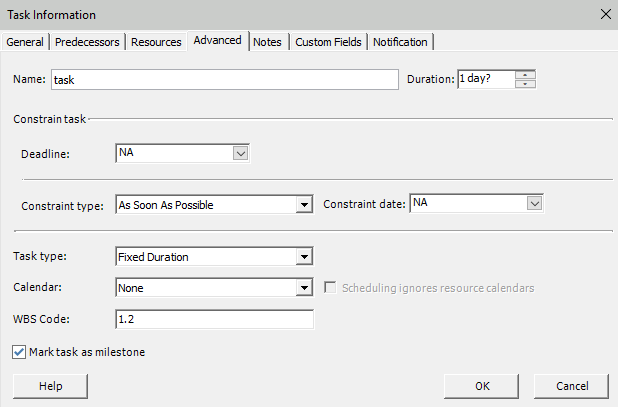Expand the Constraint type dropdown
The image size is (618, 407).
(x=305, y=205)
